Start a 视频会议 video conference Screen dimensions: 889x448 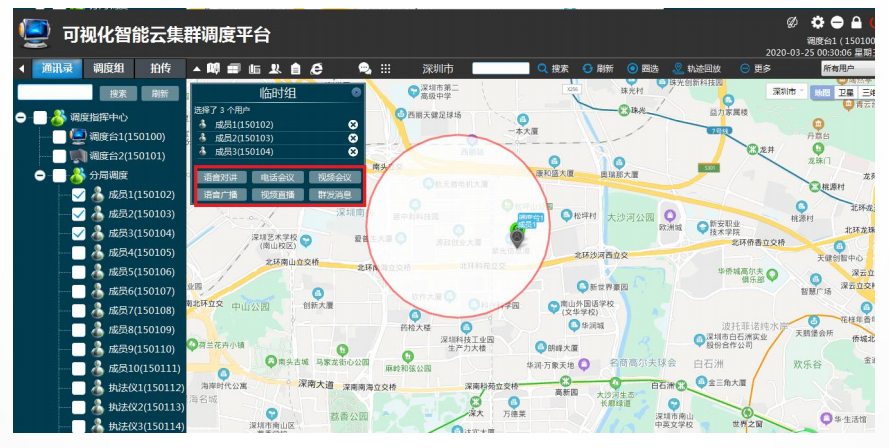335,177
